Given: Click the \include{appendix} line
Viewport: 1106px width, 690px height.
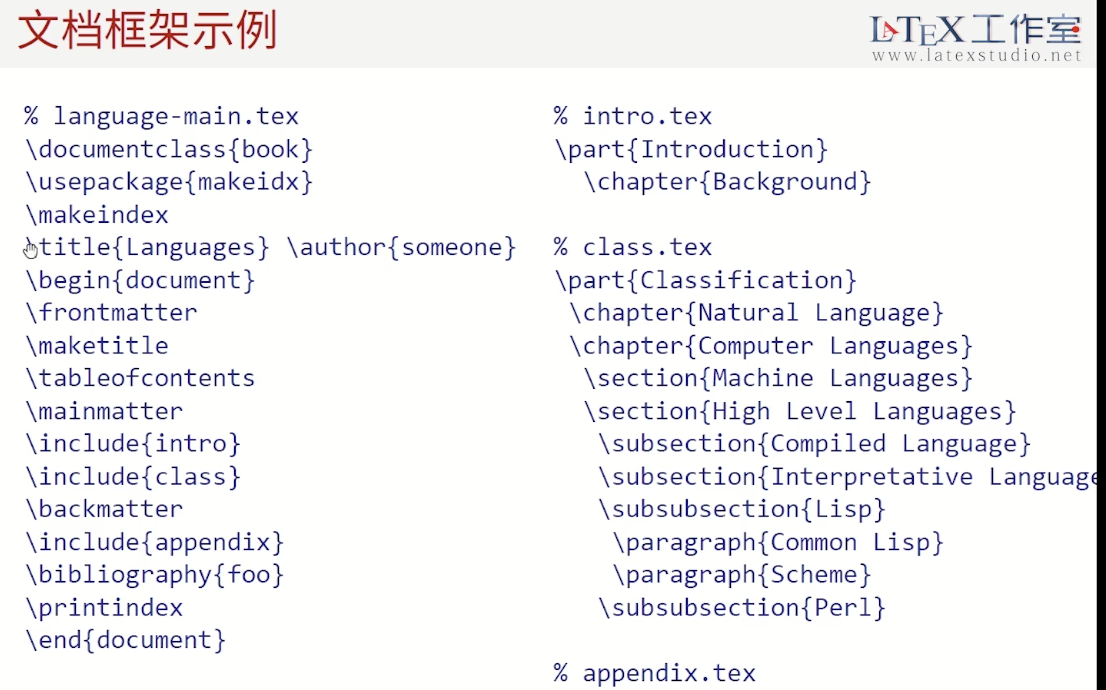Looking at the screenshot, I should click(155, 542).
